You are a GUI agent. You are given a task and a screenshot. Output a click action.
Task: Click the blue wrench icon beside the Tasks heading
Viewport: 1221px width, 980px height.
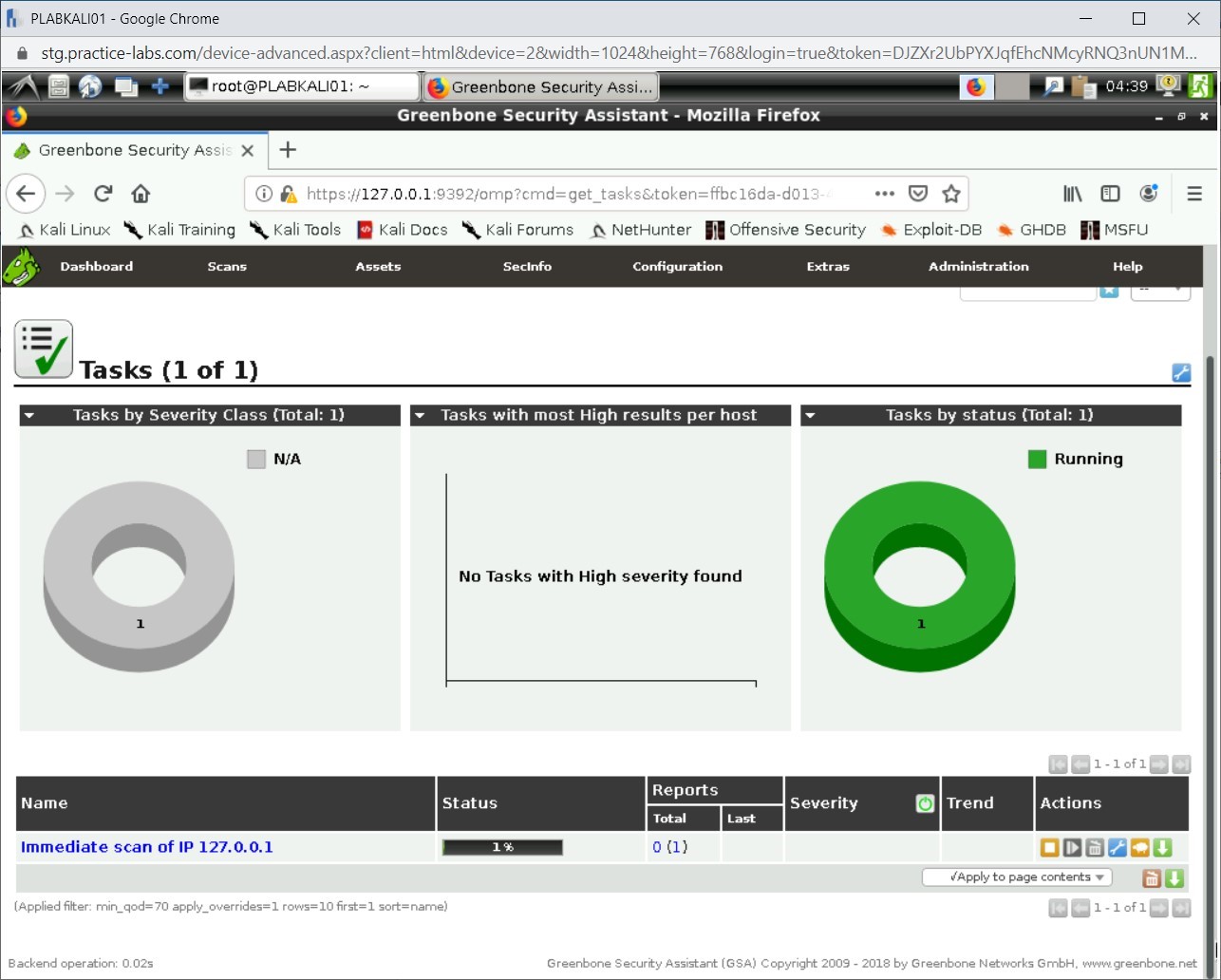point(1181,372)
